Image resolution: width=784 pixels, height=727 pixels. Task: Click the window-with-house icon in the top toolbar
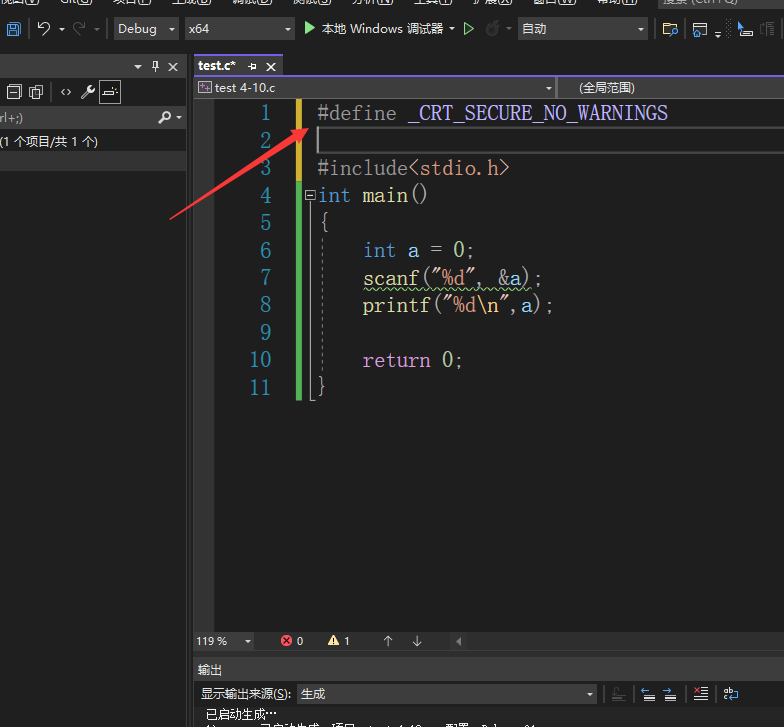(700, 30)
